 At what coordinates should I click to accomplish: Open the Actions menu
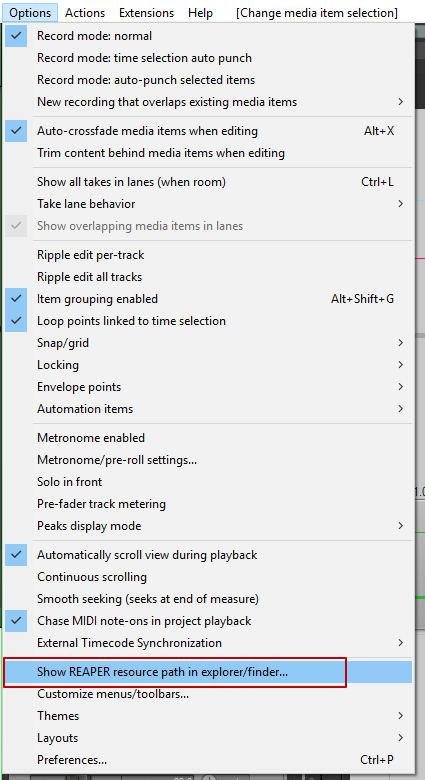85,13
